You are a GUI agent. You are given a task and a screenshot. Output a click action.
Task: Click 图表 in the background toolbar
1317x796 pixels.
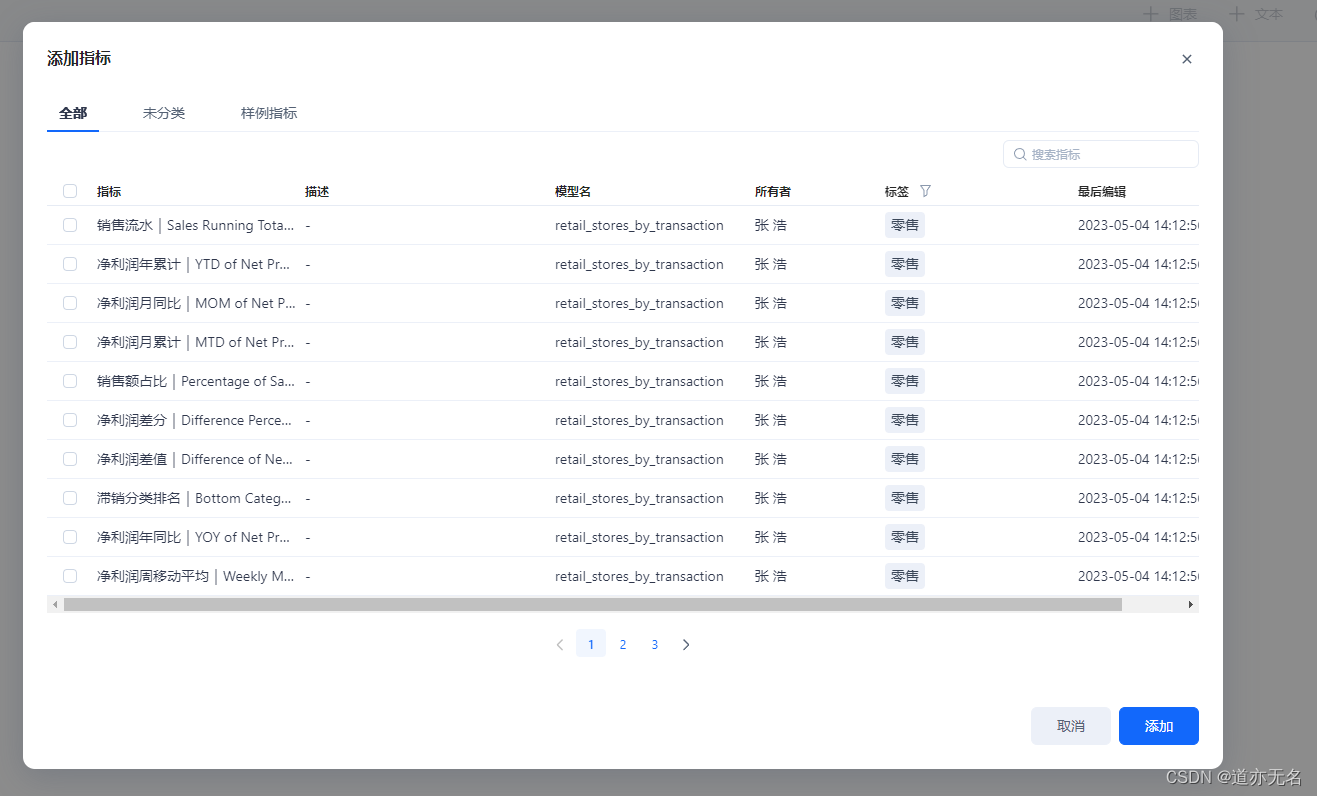pyautogui.click(x=1170, y=14)
